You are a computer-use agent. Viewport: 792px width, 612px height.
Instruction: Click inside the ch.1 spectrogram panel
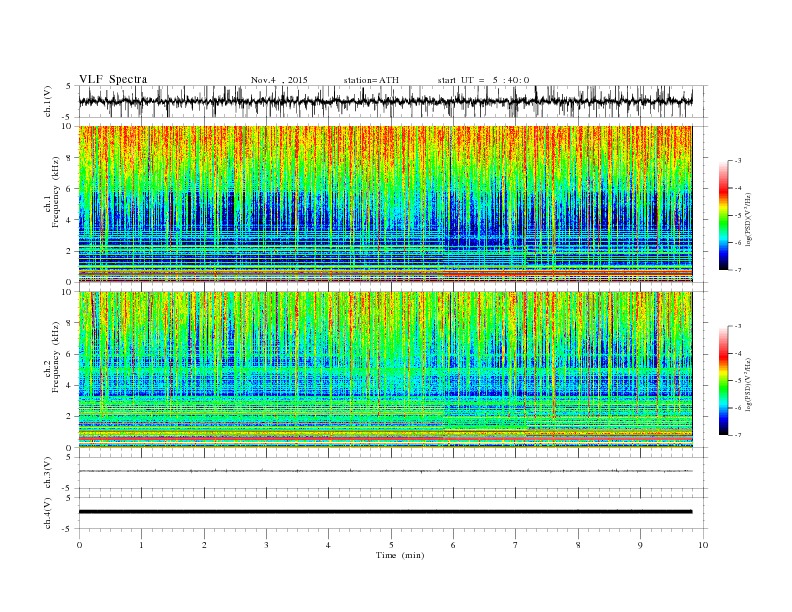tap(385, 204)
